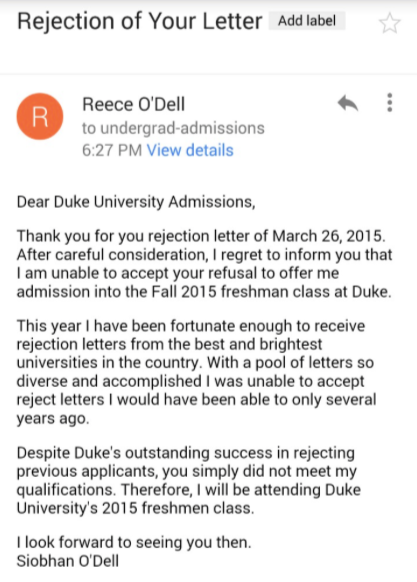The height and width of the screenshot is (582, 417).
Task: Click the line 'University's 2015 freshmen class.'
Action: click(136, 508)
